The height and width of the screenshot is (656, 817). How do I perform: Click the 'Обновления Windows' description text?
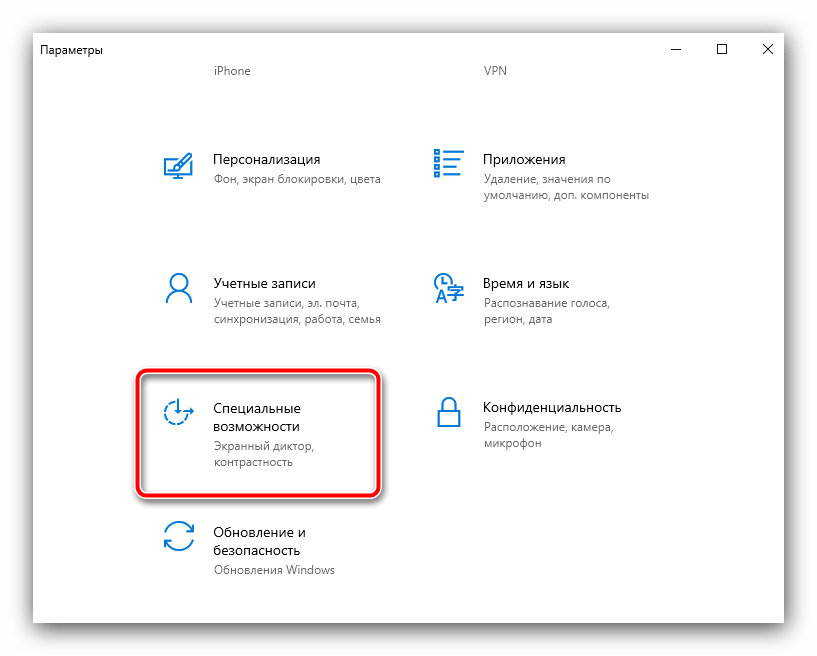[274, 570]
